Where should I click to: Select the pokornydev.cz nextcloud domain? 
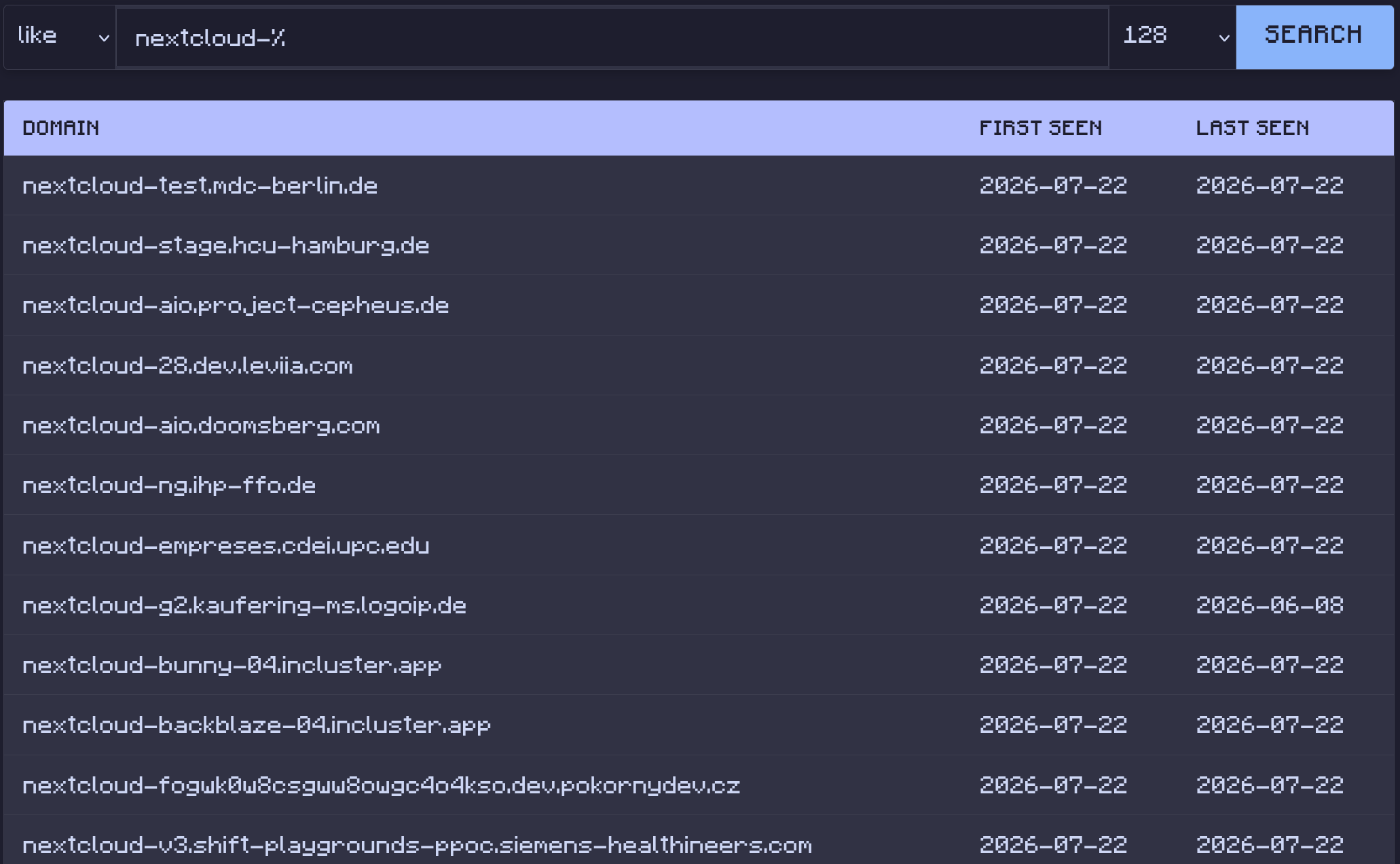pyautogui.click(x=382, y=785)
